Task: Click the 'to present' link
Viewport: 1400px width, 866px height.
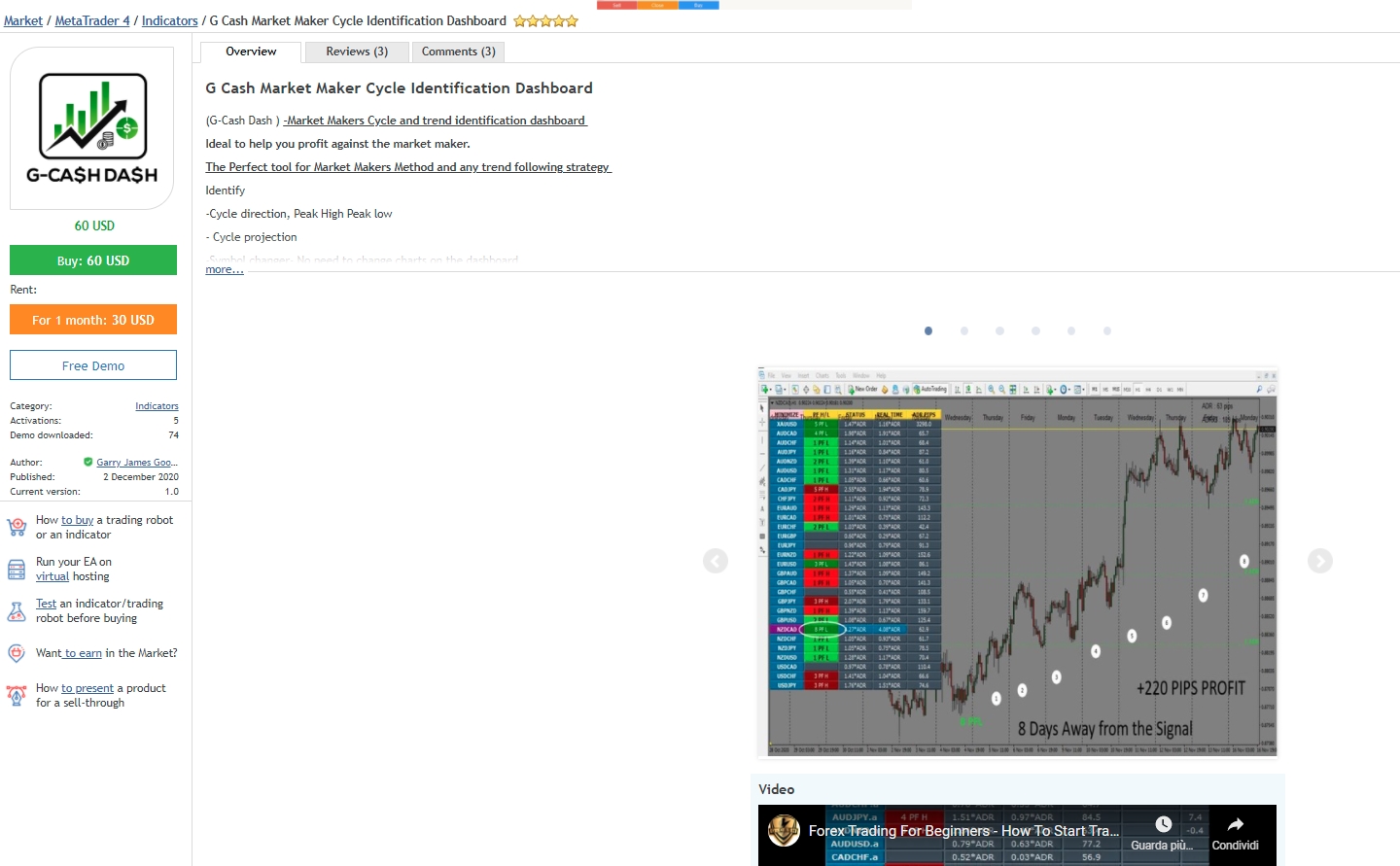Action: [x=87, y=688]
